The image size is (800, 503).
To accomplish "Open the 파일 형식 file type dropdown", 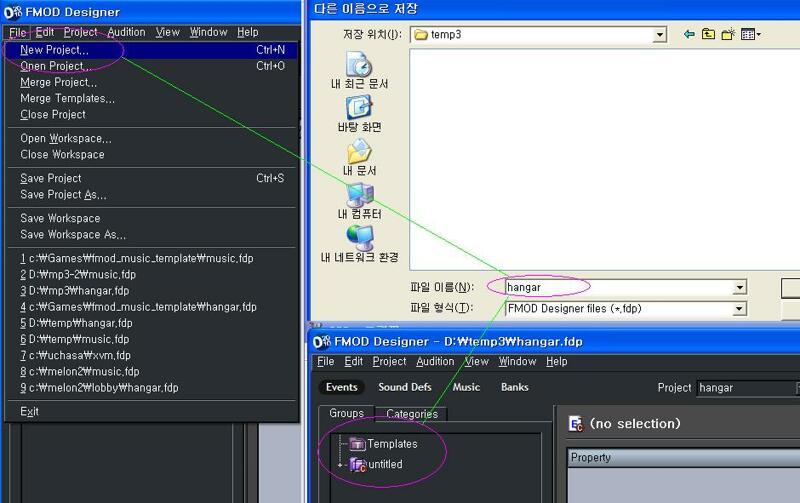I will click(x=740, y=309).
